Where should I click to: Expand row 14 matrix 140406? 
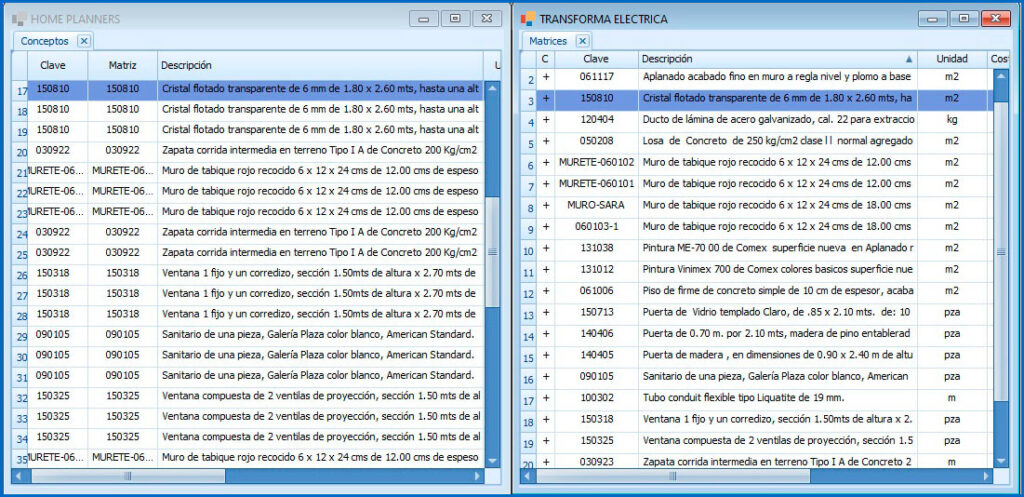click(545, 334)
